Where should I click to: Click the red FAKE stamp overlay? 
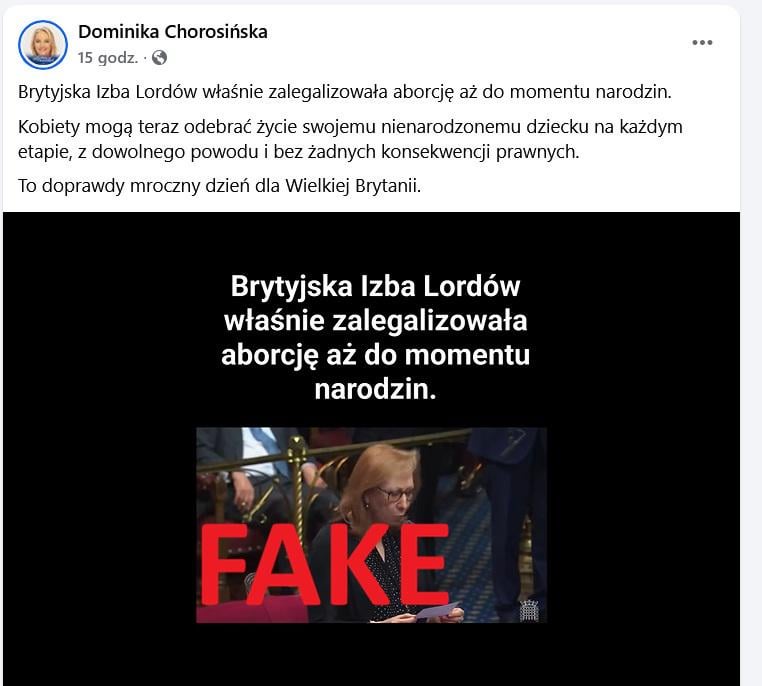pos(325,565)
